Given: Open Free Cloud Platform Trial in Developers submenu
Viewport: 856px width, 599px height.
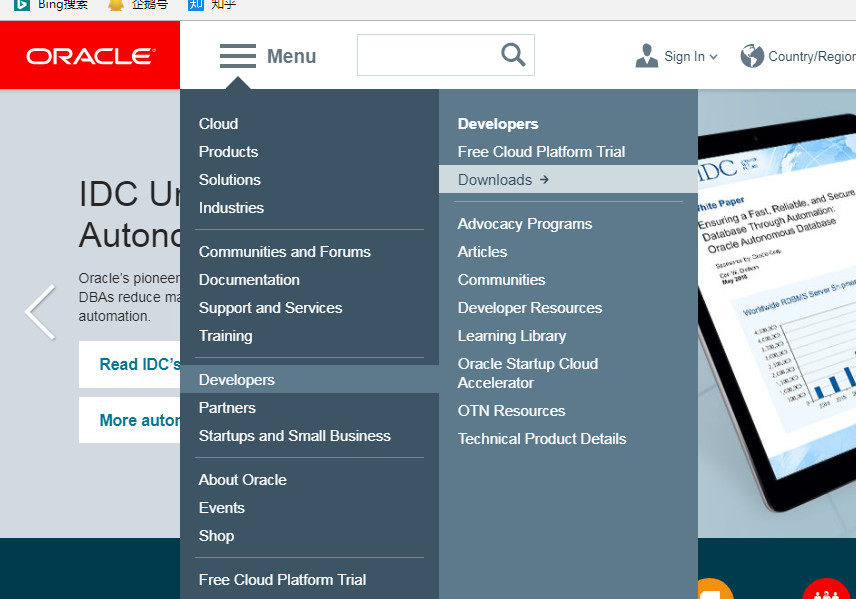Looking at the screenshot, I should pyautogui.click(x=542, y=152).
